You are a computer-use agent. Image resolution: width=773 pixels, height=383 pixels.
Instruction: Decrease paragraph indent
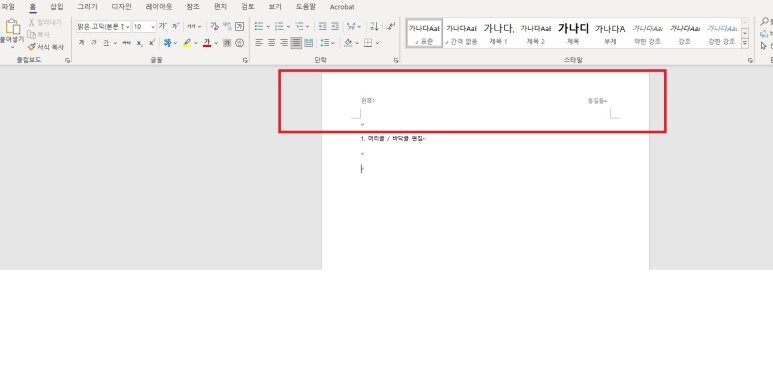(322, 26)
